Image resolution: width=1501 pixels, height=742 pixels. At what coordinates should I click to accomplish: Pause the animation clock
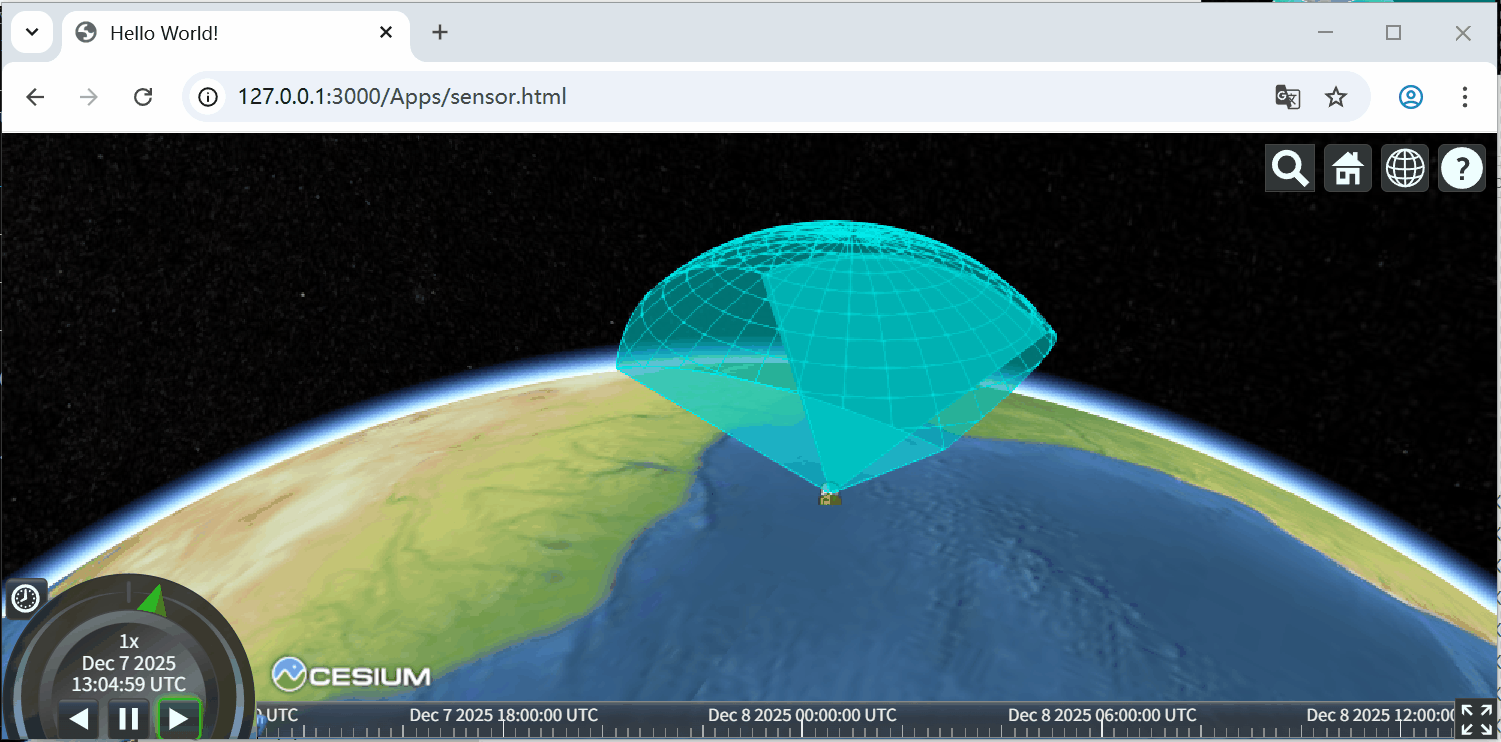click(x=128, y=718)
